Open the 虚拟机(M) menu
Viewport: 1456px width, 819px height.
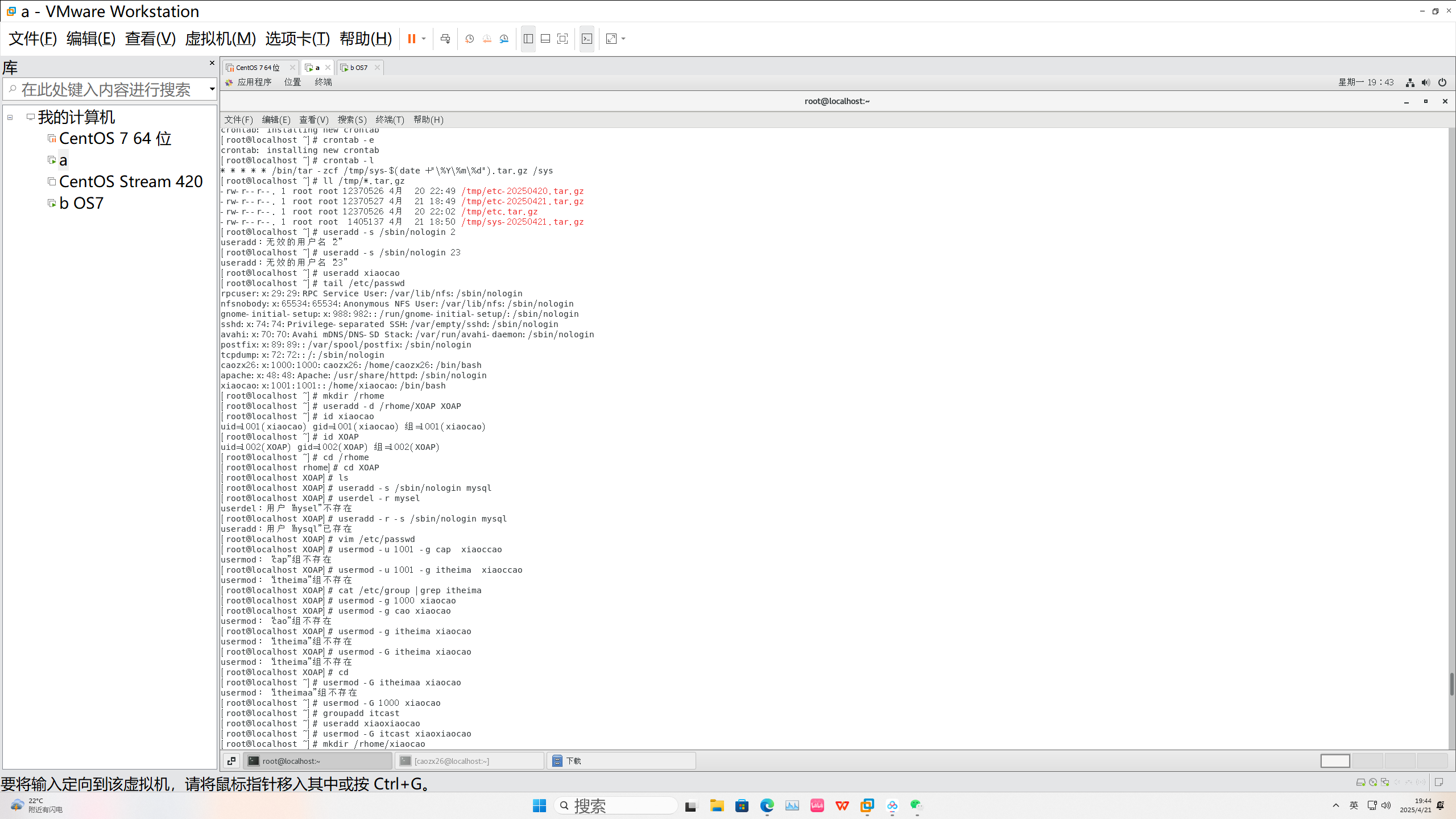pos(220,39)
